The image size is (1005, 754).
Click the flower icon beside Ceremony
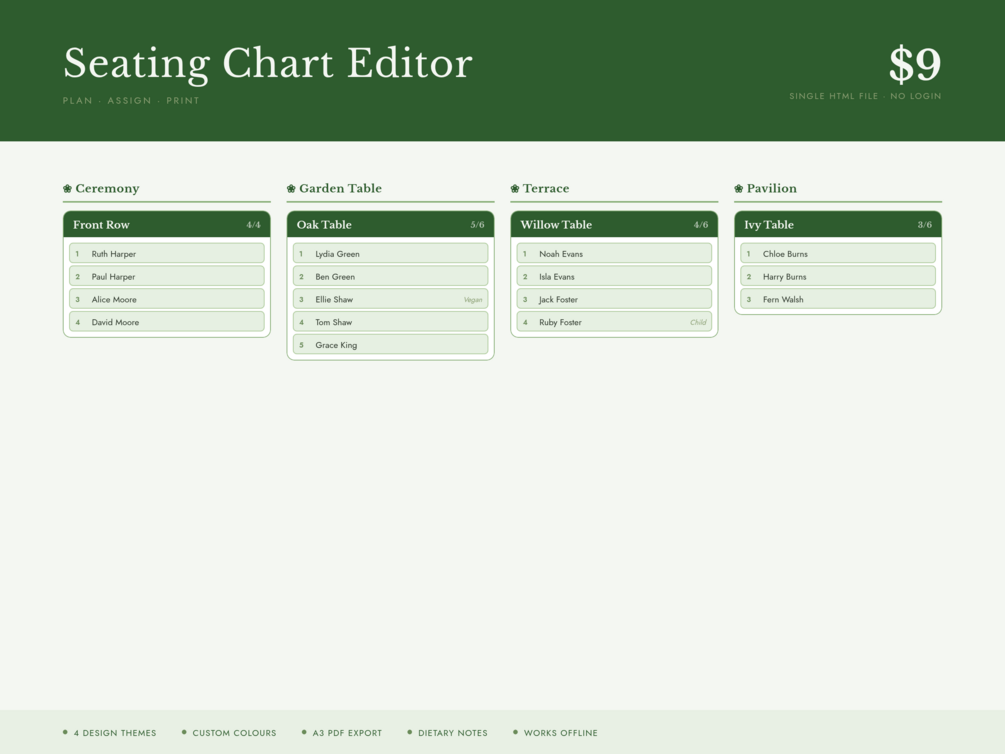pos(67,188)
